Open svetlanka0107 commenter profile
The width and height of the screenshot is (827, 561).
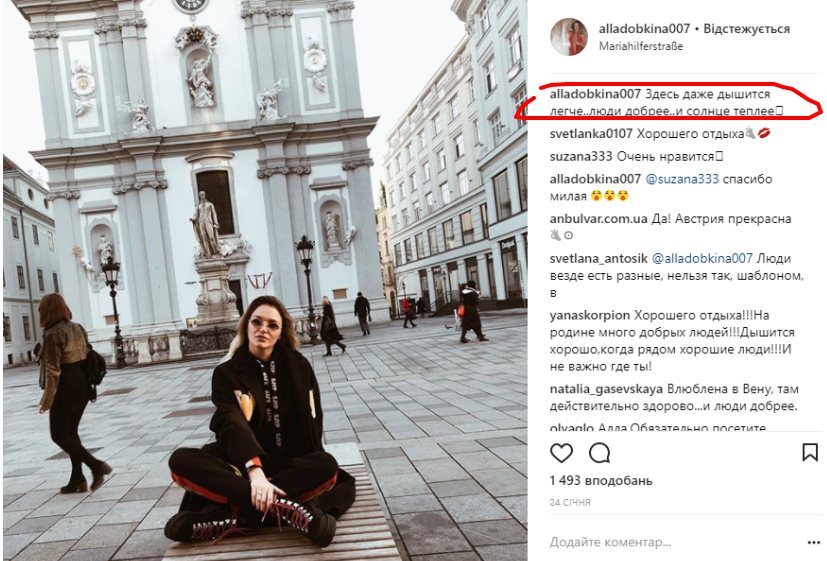(591, 133)
